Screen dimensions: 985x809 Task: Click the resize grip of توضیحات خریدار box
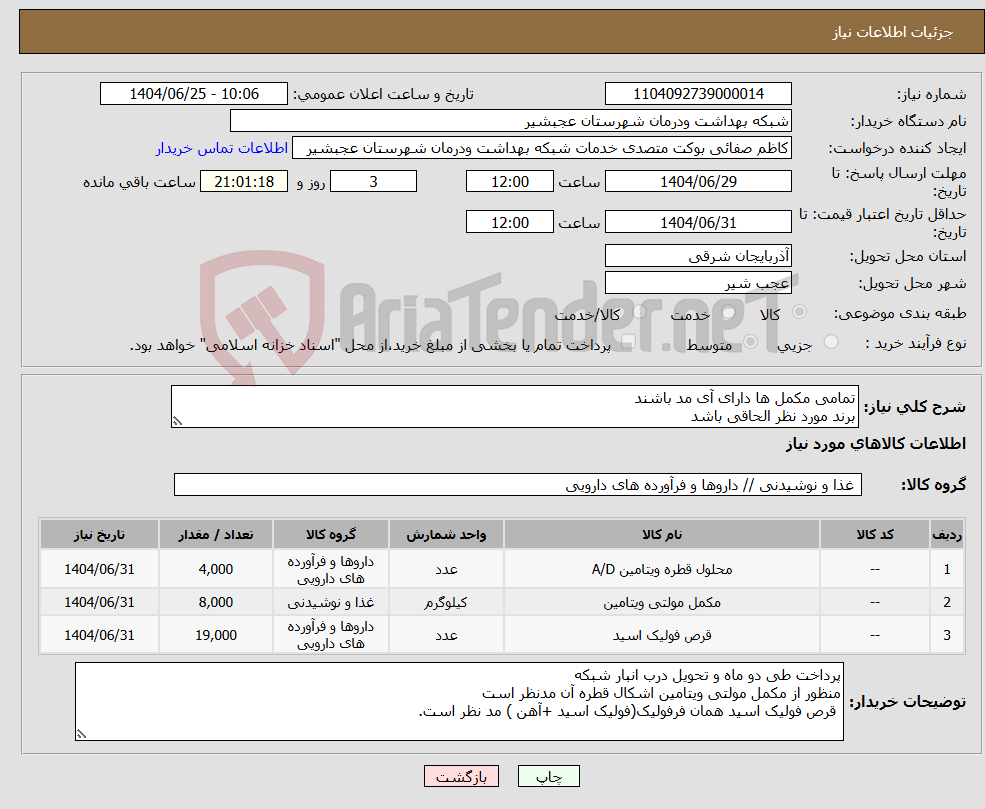(81, 734)
